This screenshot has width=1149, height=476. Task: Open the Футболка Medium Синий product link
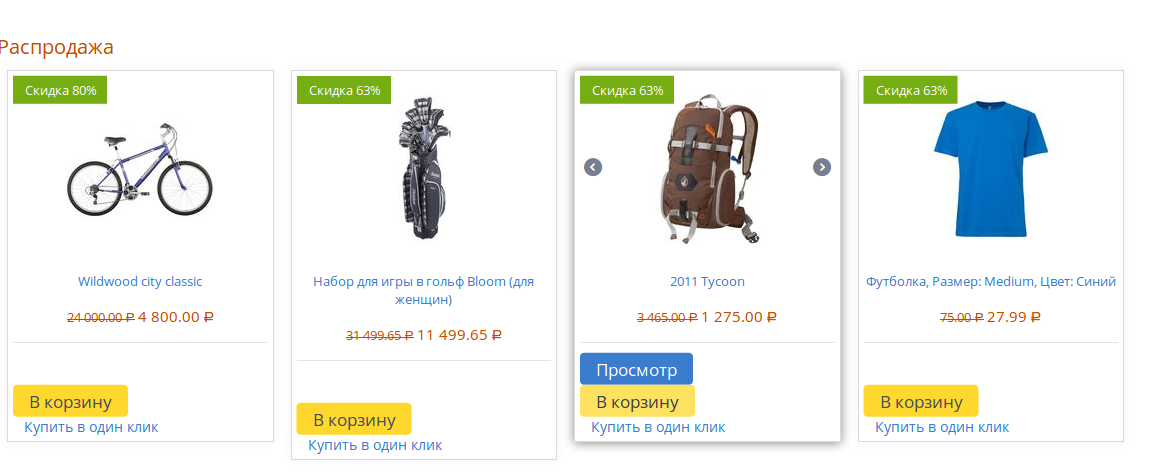991,281
